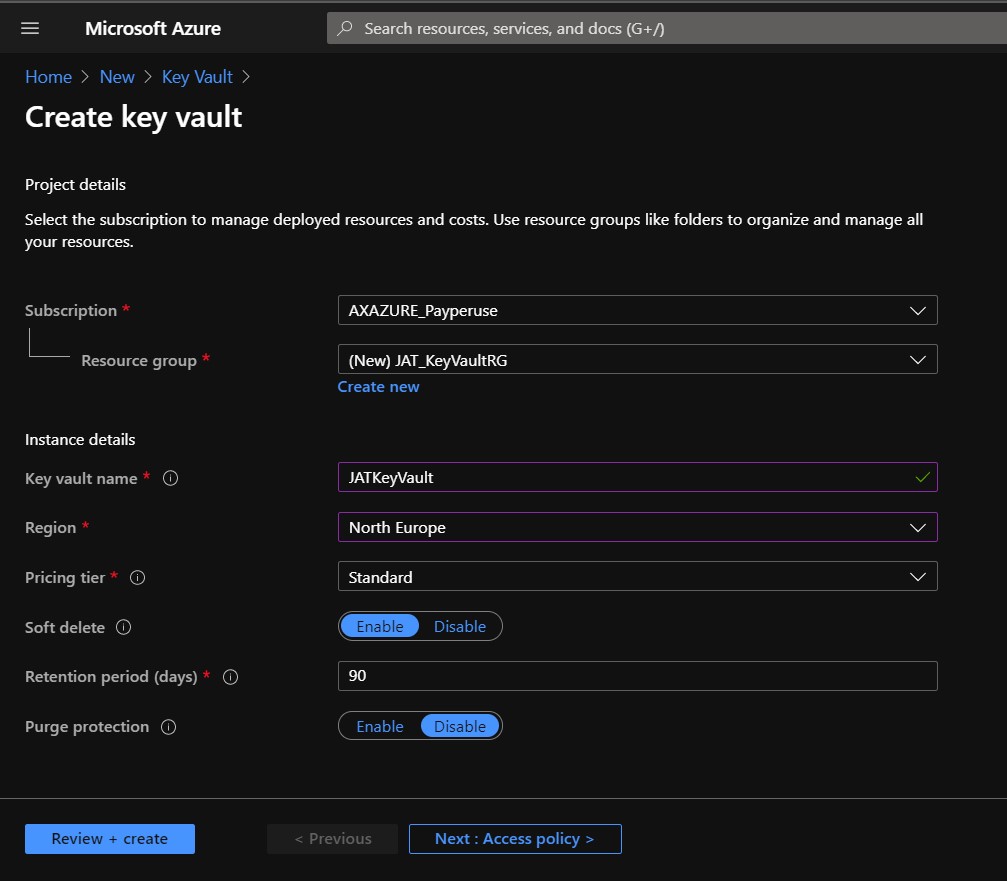Viewport: 1007px width, 881px height.
Task: Go to Key Vault breadcrumb
Action: coord(197,77)
